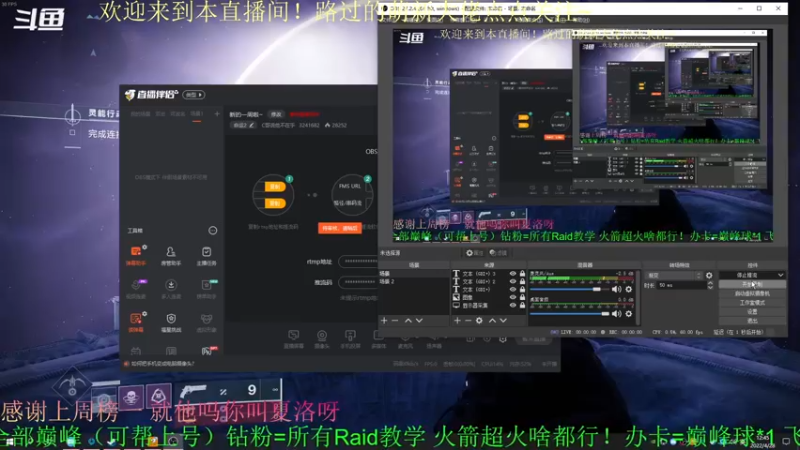Open 多人连麦 tool in the toolbox
Image resolution: width=800 pixels, height=450 pixels.
click(x=171, y=289)
